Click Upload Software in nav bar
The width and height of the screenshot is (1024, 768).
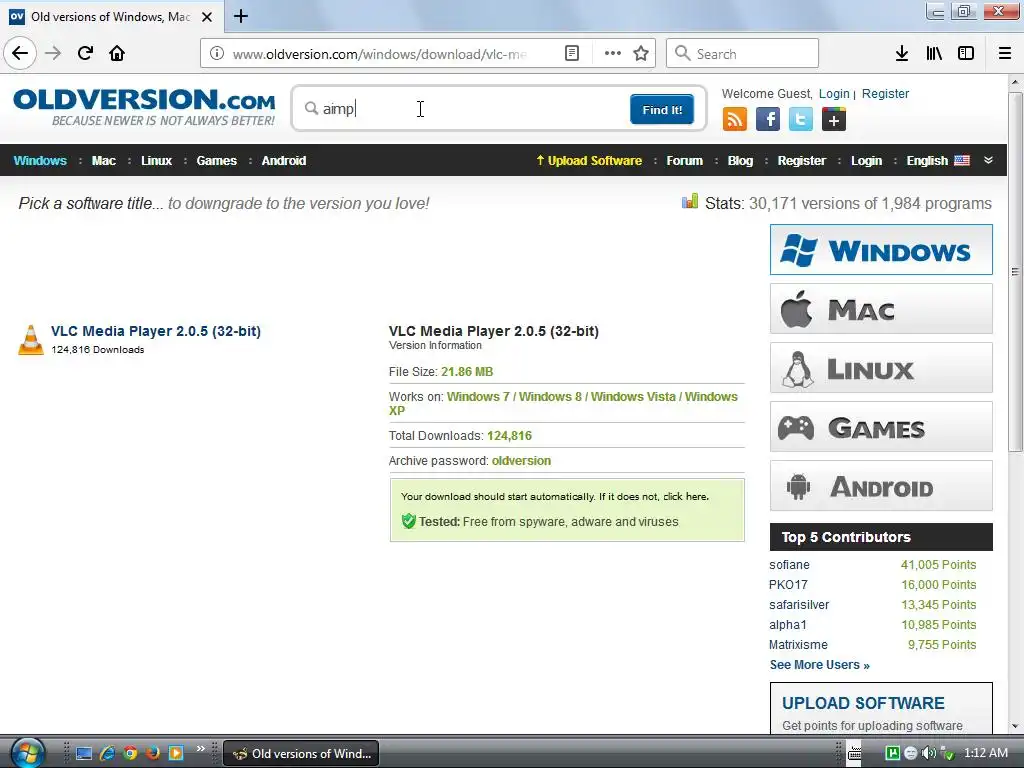(589, 161)
